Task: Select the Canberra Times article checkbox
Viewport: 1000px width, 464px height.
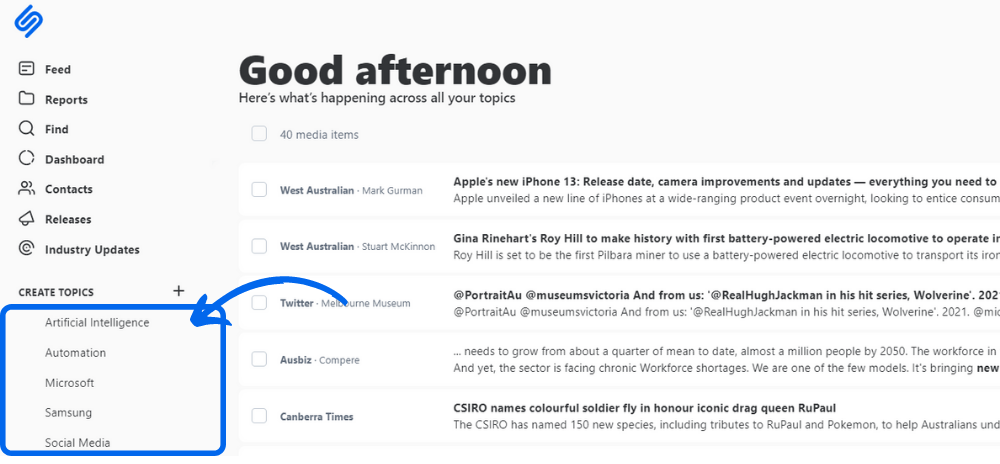Action: click(259, 416)
